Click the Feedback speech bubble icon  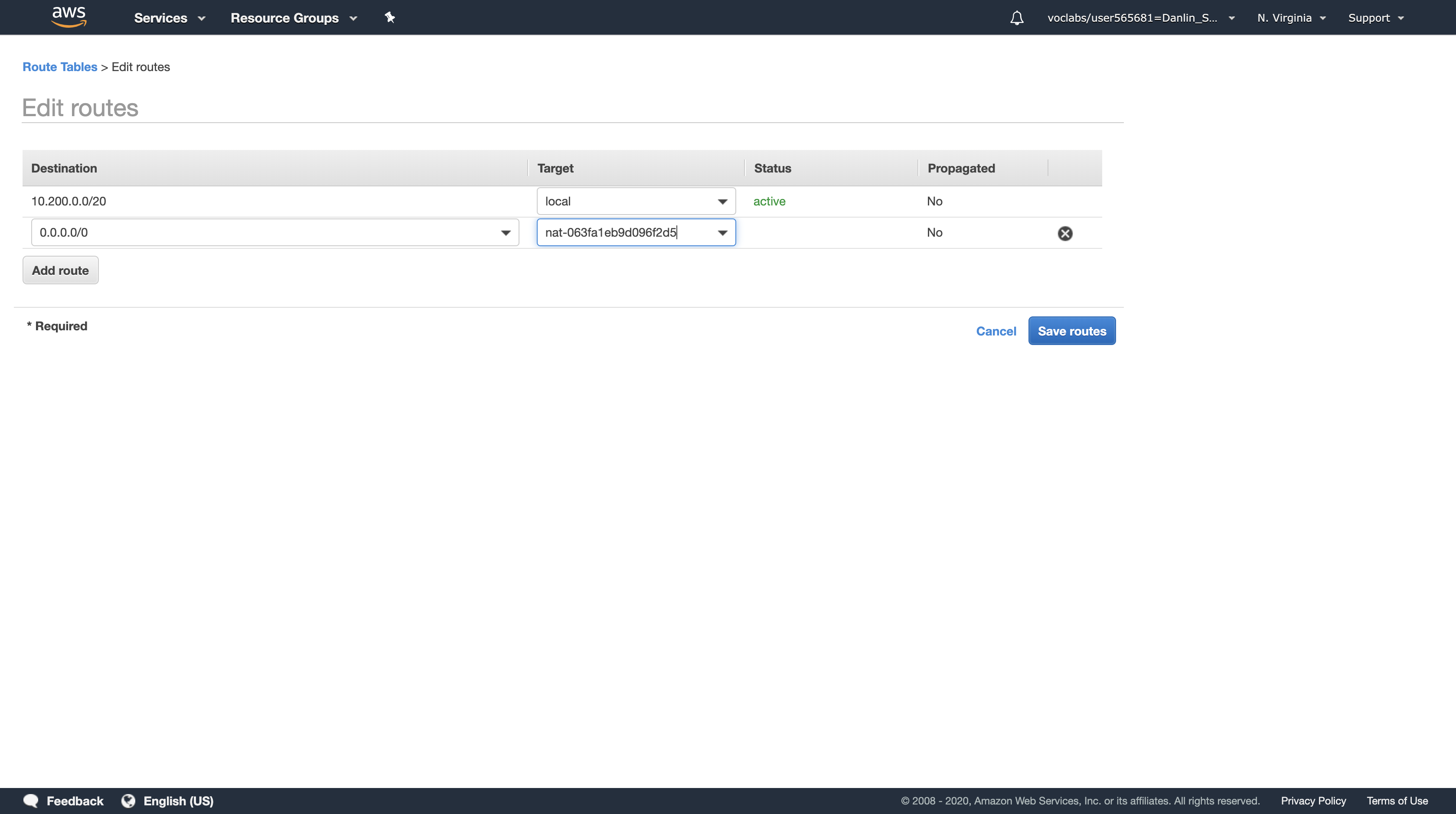pyautogui.click(x=30, y=801)
